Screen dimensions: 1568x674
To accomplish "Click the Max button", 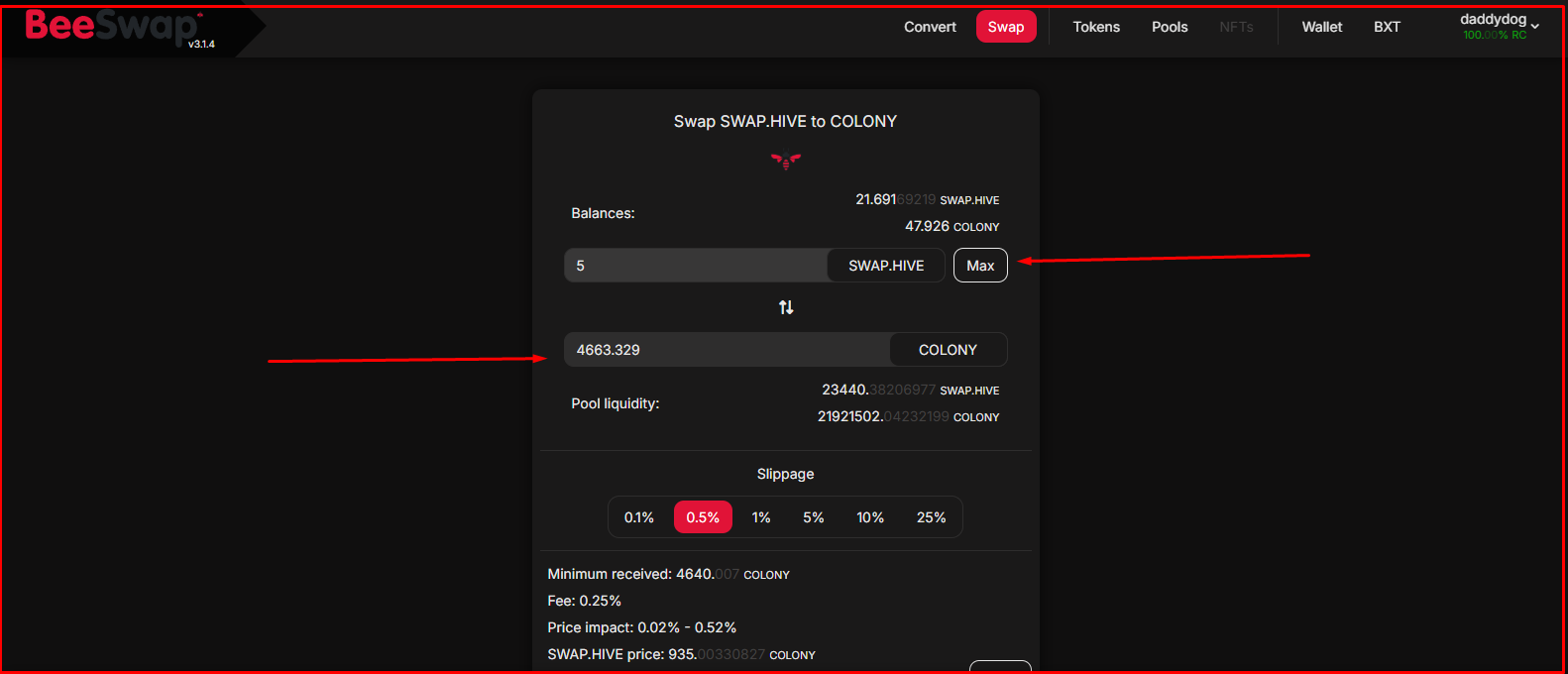I will 980,266.
